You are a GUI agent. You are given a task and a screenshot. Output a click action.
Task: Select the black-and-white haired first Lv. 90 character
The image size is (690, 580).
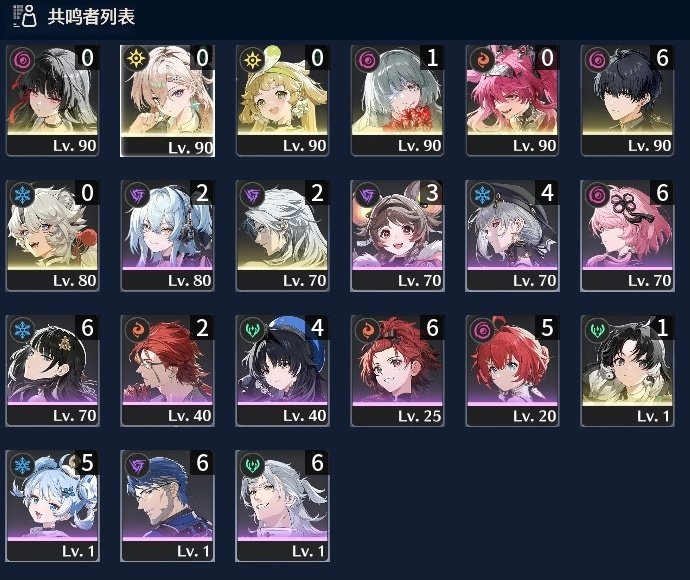[x=52, y=100]
